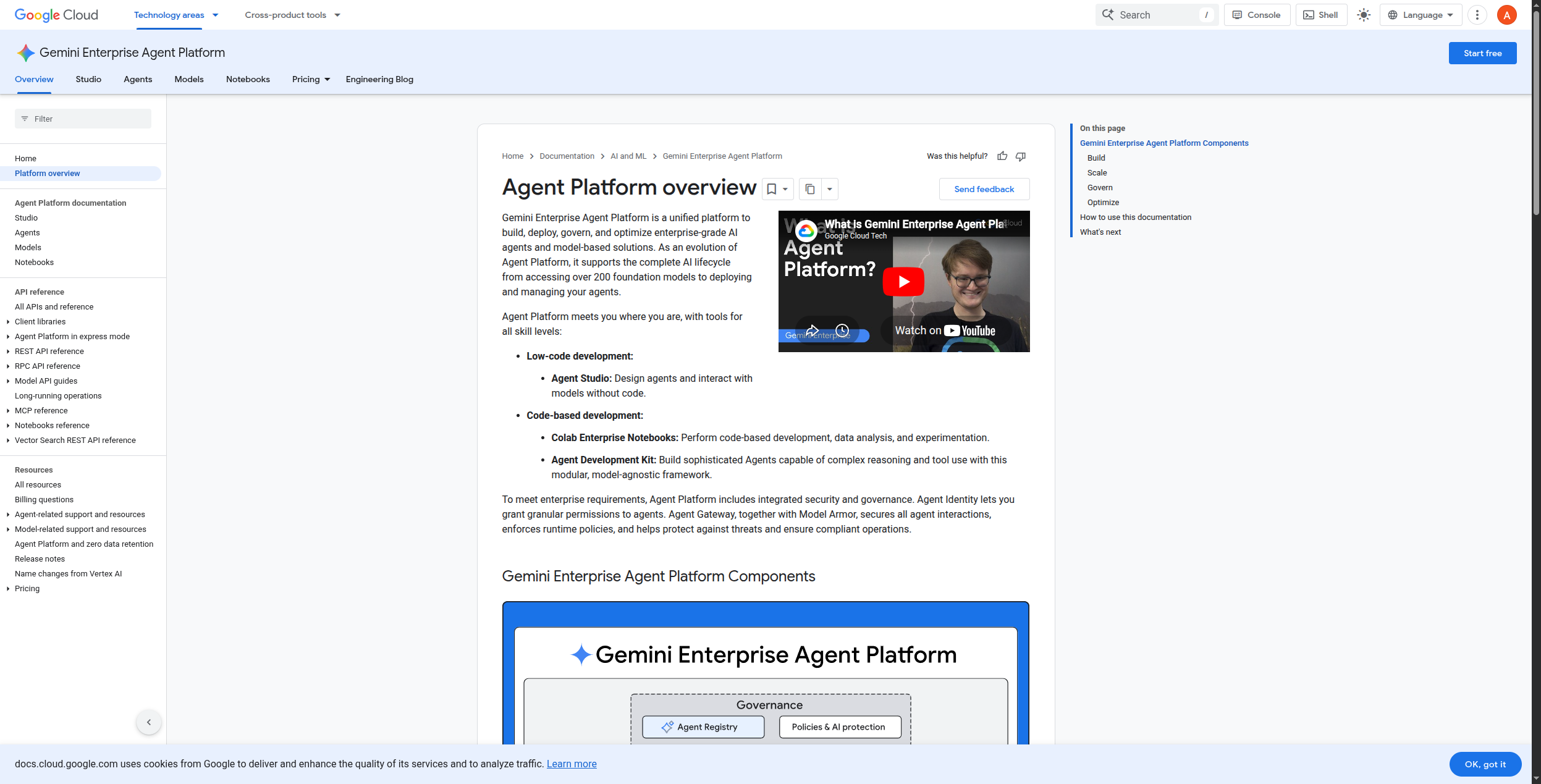
Task: Click the thumbs down not helpful icon
Action: (1021, 156)
